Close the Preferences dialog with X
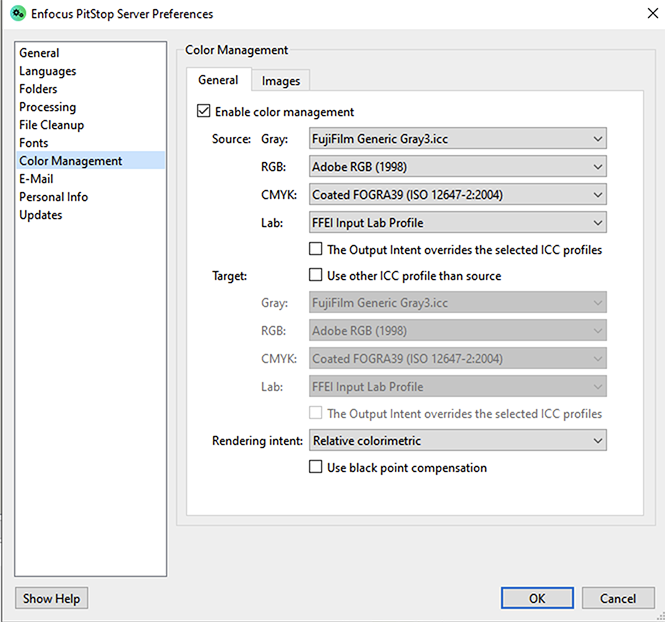The image size is (665, 622). [x=653, y=14]
